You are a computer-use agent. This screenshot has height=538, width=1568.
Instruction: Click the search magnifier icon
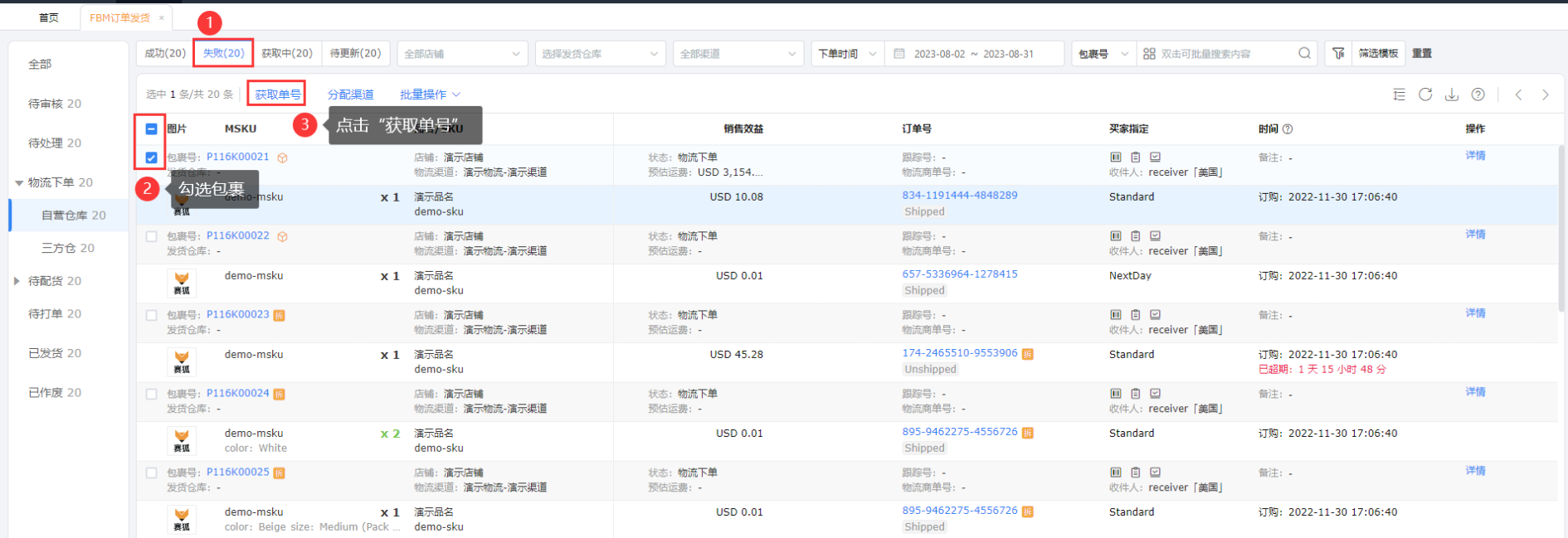1304,53
